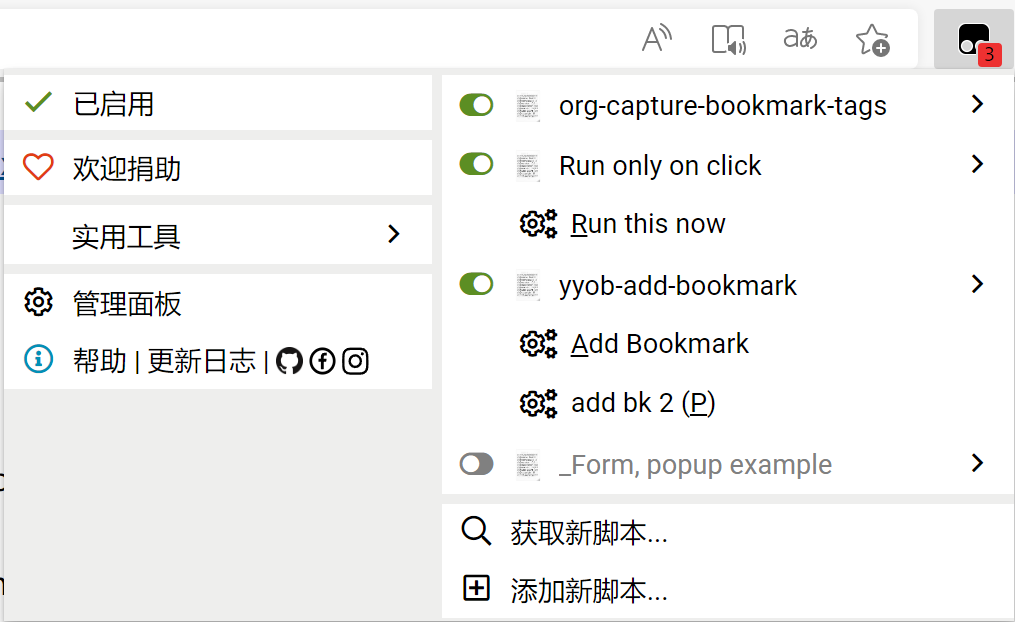Viewport: 1015px width, 622px height.
Task: Expand yyob-add-bookmark options chevron
Action: [977, 284]
